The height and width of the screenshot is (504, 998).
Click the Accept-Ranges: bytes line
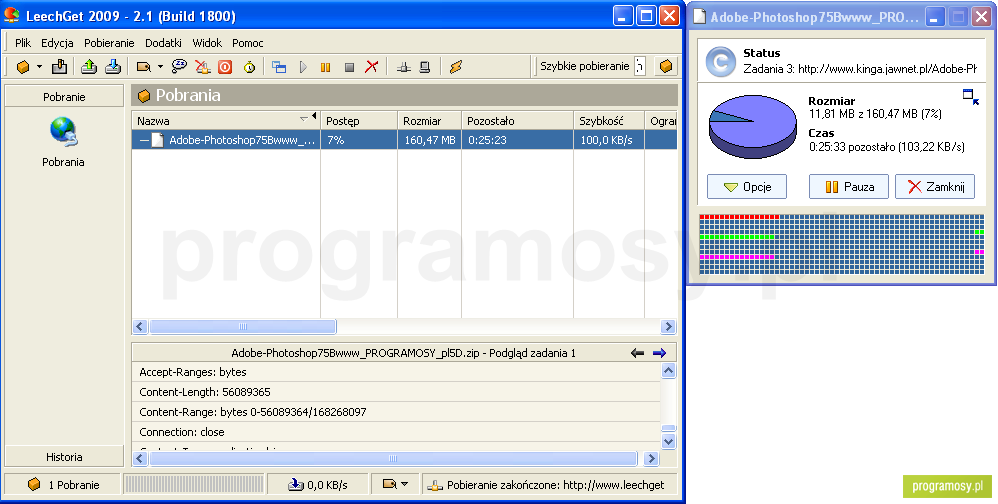click(x=193, y=372)
